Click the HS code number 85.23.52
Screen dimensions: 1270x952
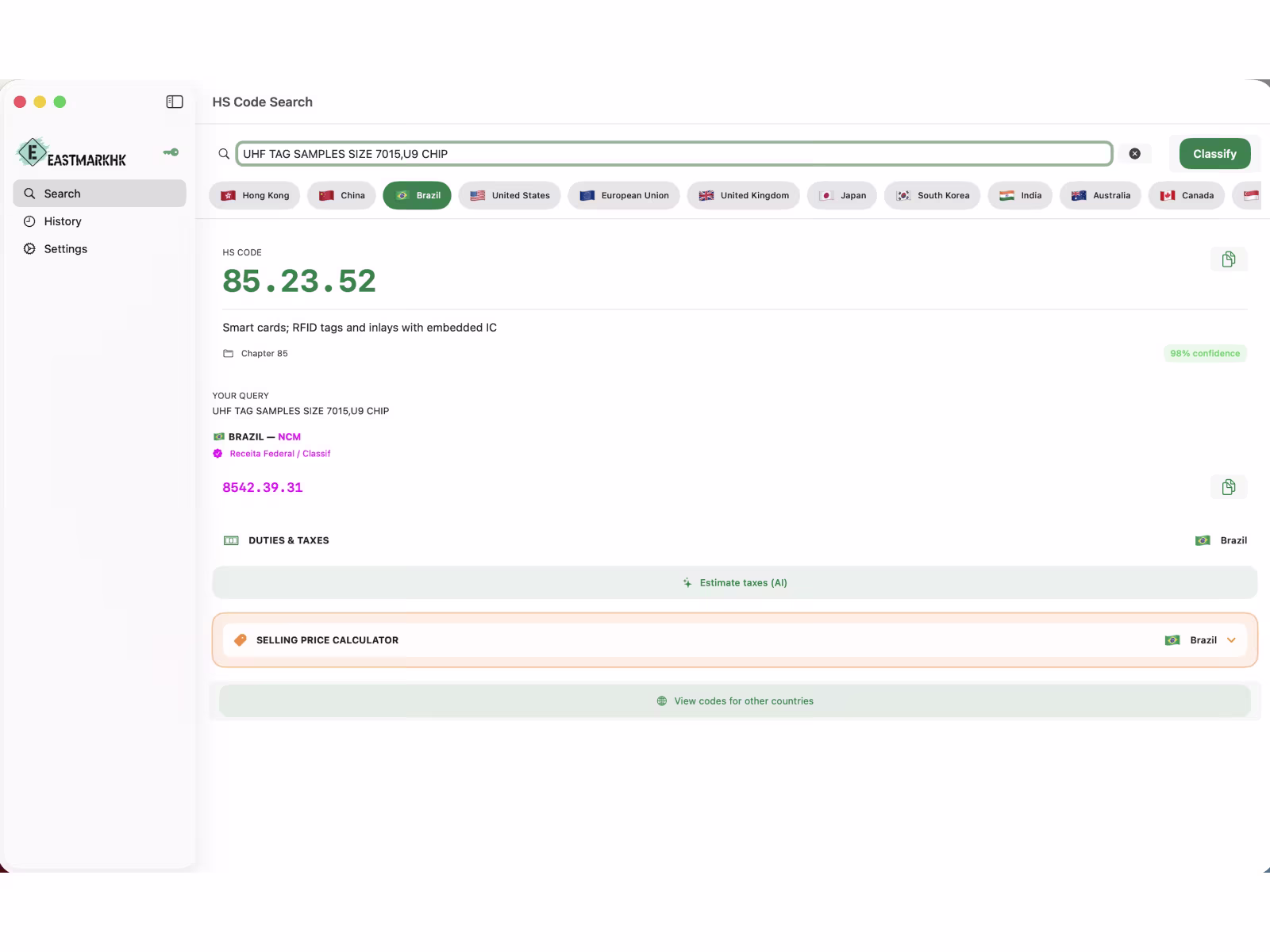tap(299, 282)
